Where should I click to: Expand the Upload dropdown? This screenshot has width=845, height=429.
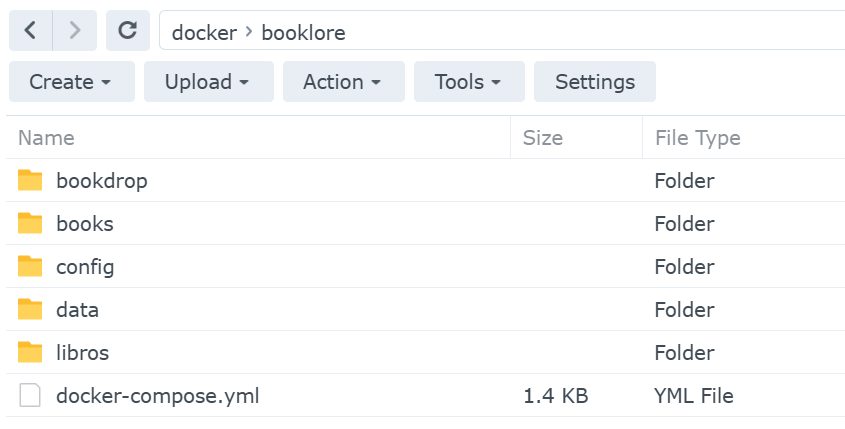click(x=208, y=82)
